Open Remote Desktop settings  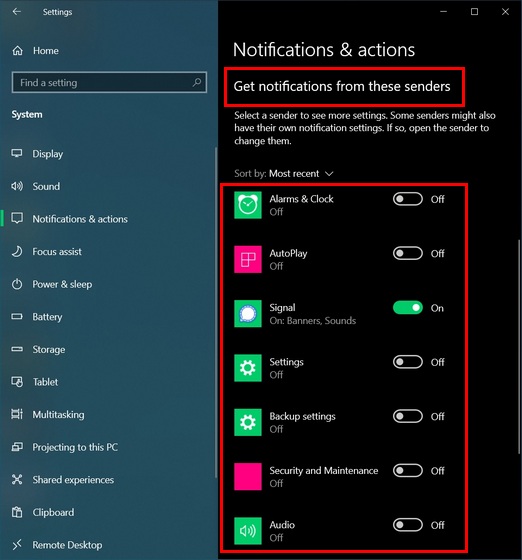coord(67,545)
